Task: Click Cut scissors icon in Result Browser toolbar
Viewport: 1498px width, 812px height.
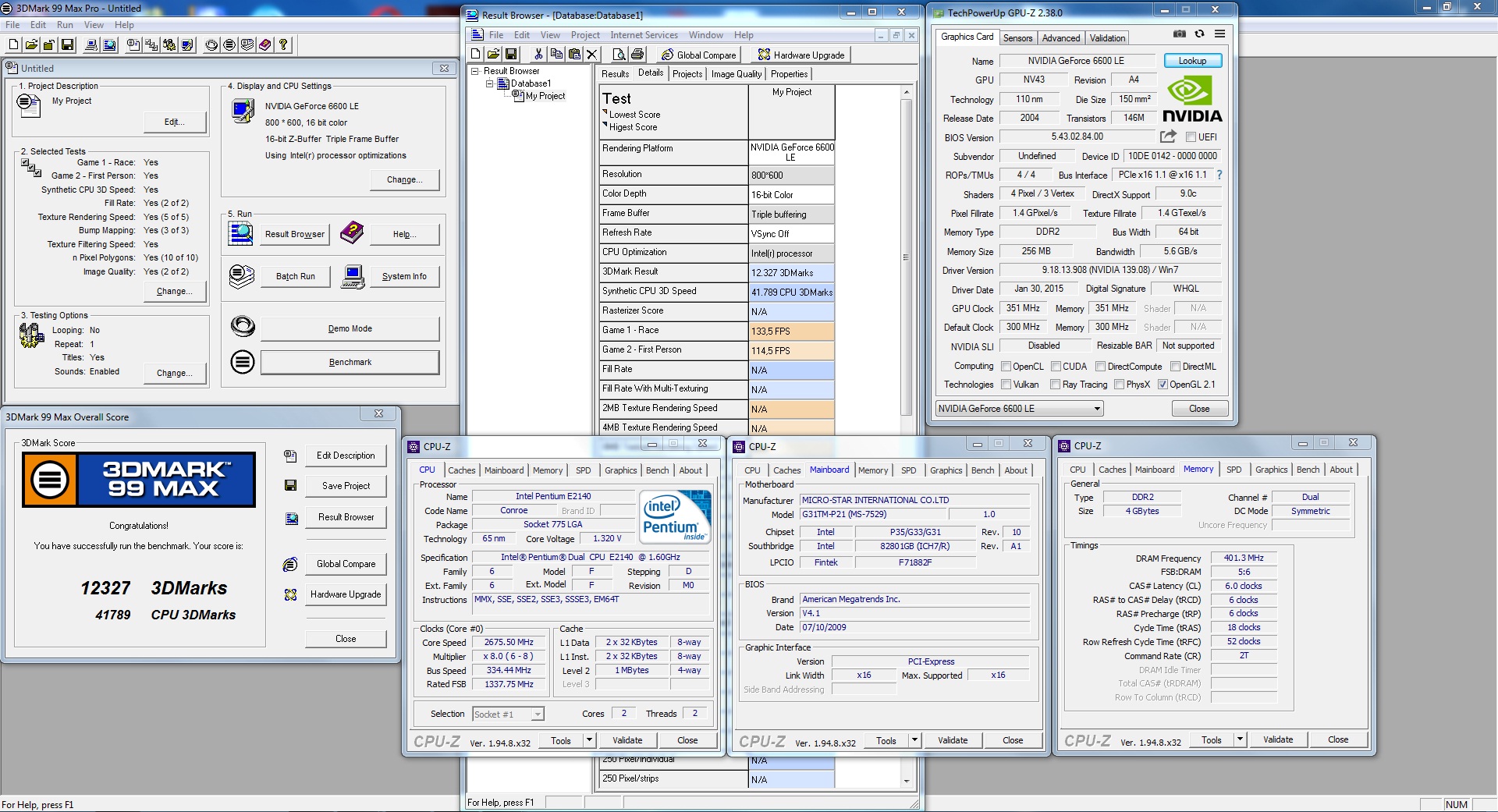Action: (x=538, y=54)
